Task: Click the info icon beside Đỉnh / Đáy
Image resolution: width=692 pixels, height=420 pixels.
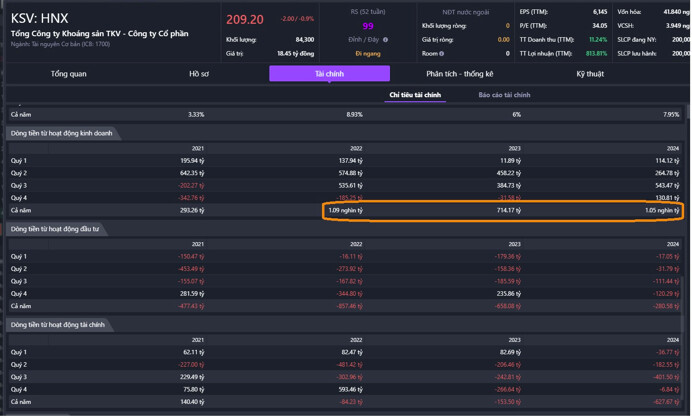Action: (385, 40)
